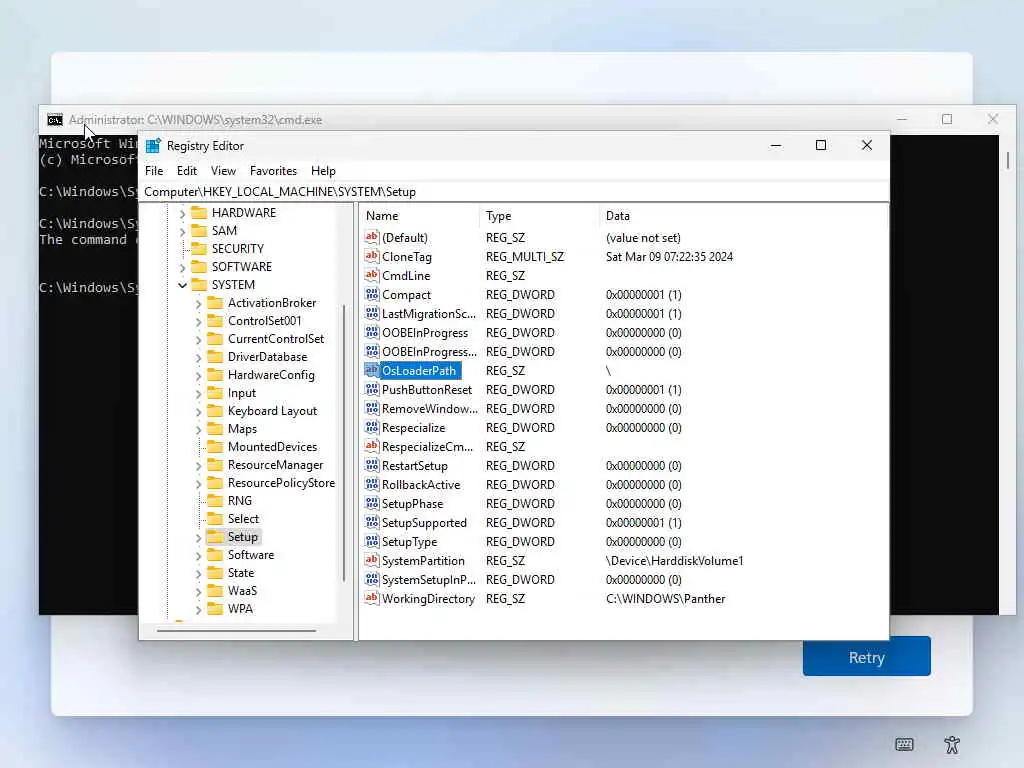Expand the HardwareConfig key
The height and width of the screenshot is (768, 1024).
point(199,376)
